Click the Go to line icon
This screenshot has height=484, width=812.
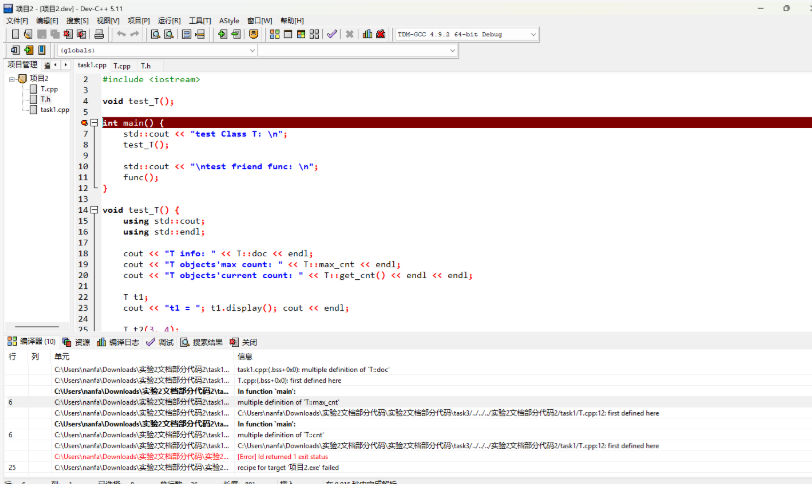click(200, 34)
